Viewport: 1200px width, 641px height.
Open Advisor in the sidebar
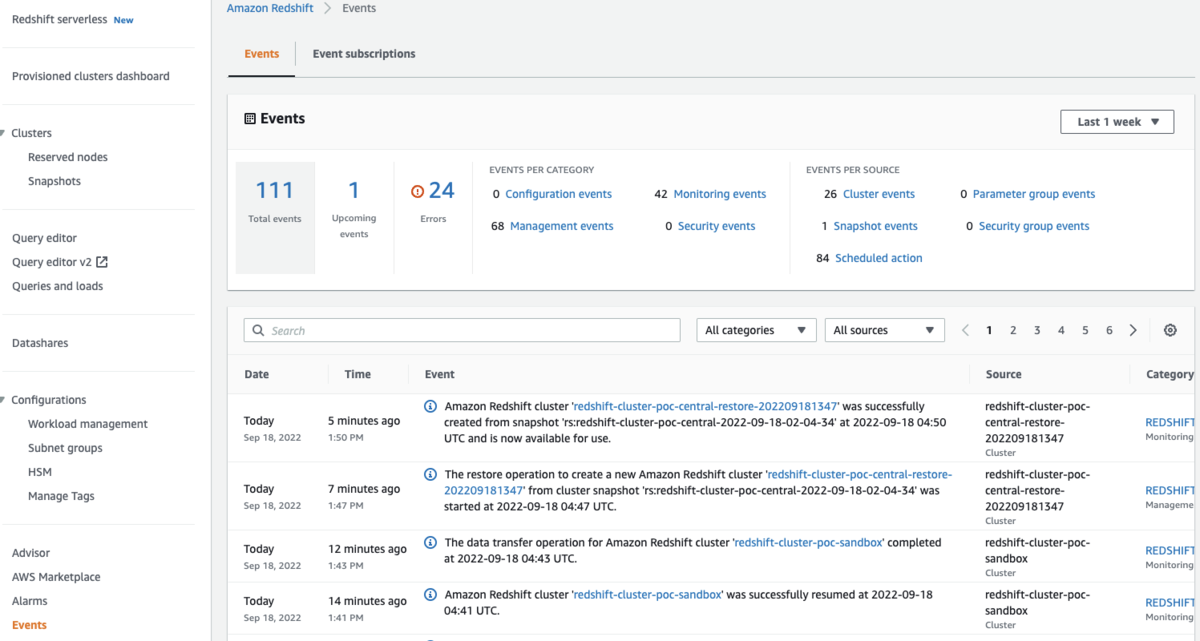click(x=31, y=553)
